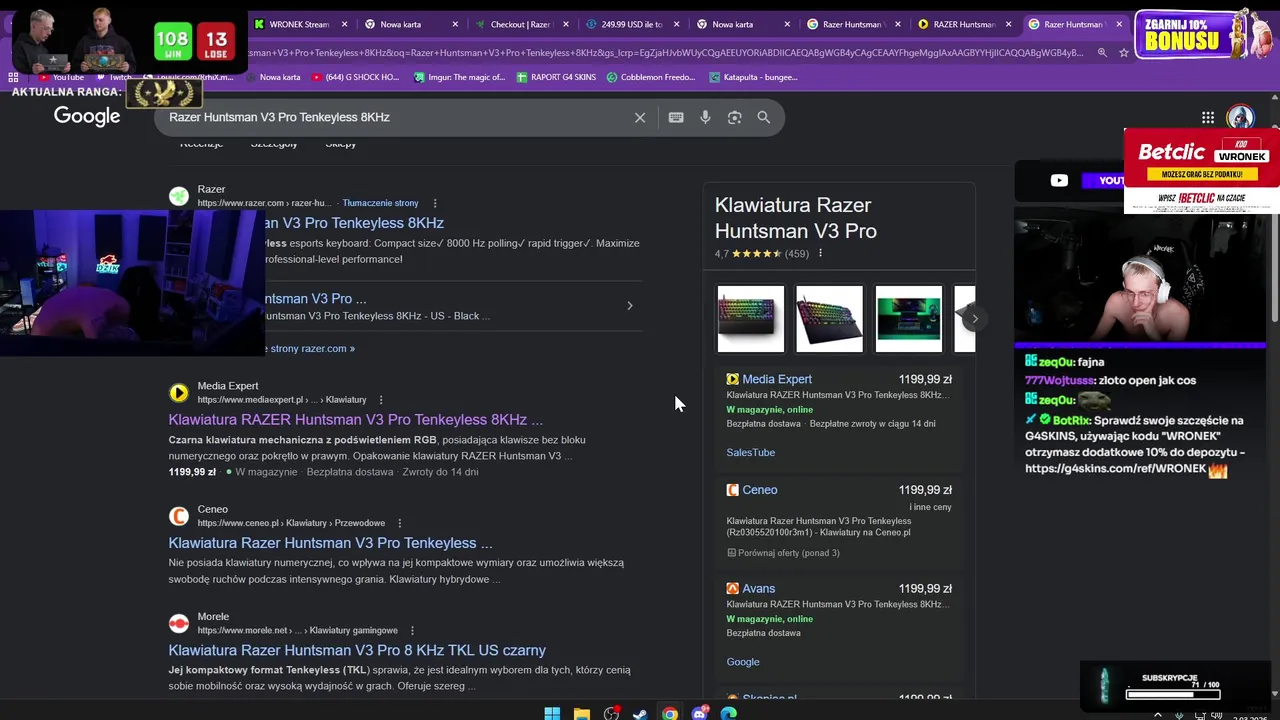This screenshot has width=1280, height=720.
Task: Start a voice search with the microphone
Action: (x=705, y=117)
